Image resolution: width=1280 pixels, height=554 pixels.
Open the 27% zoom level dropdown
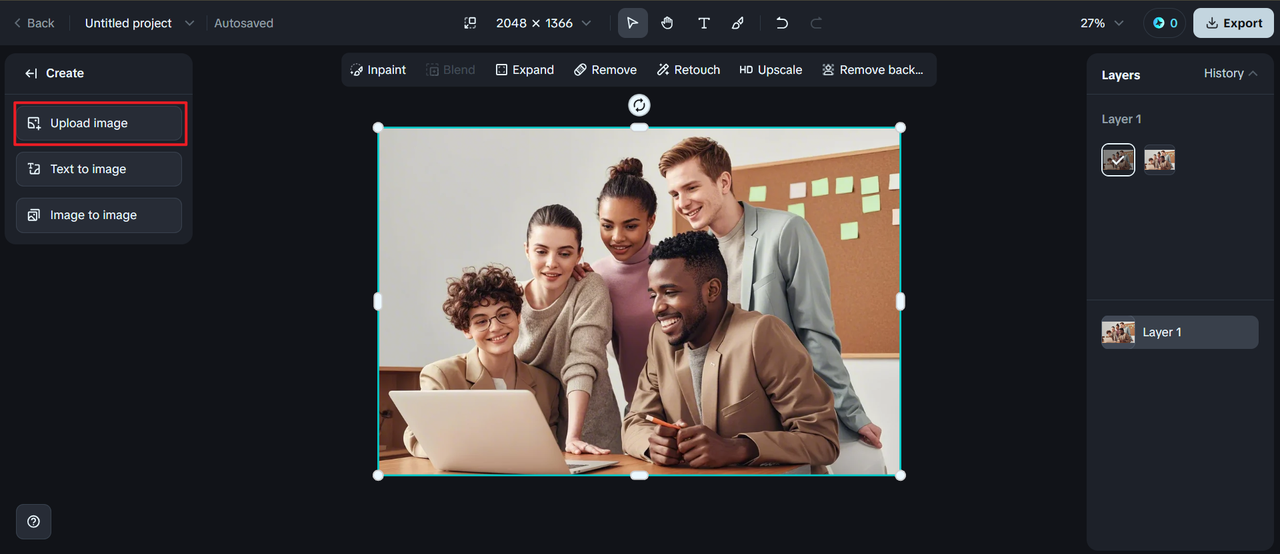click(x=1102, y=23)
